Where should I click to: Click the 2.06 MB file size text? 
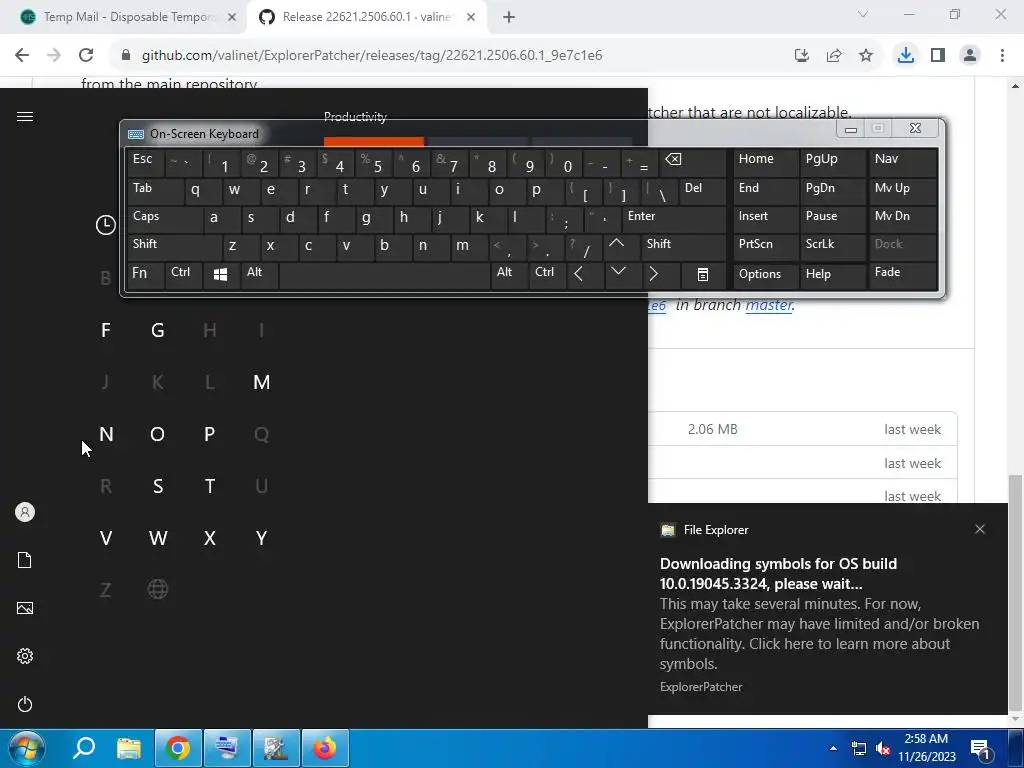(712, 429)
